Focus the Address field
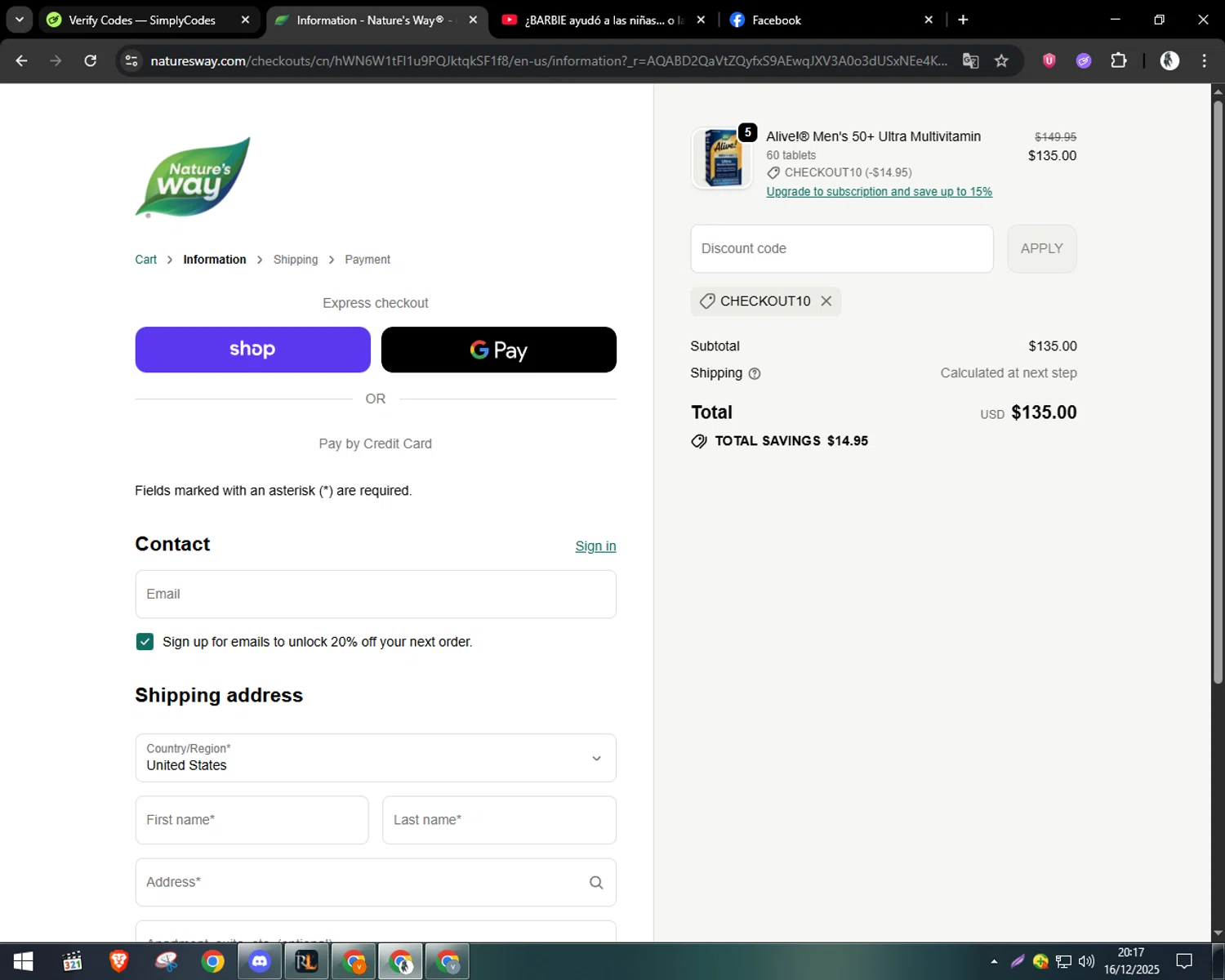Viewport: 1225px width, 980px height. pyautogui.click(x=376, y=882)
